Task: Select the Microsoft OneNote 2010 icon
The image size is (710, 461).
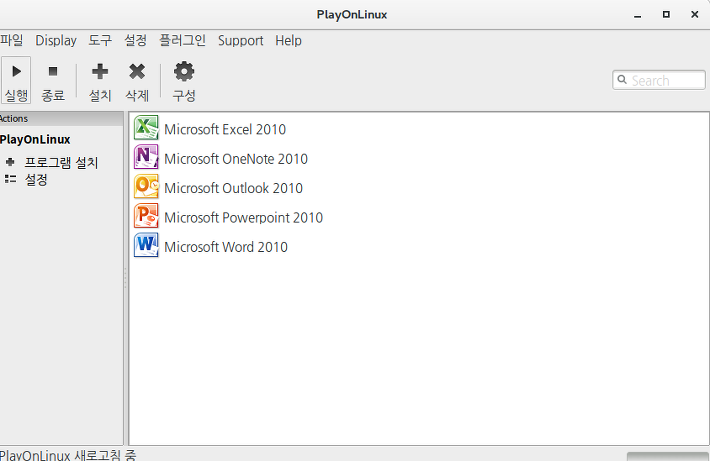Action: [x=146, y=157]
